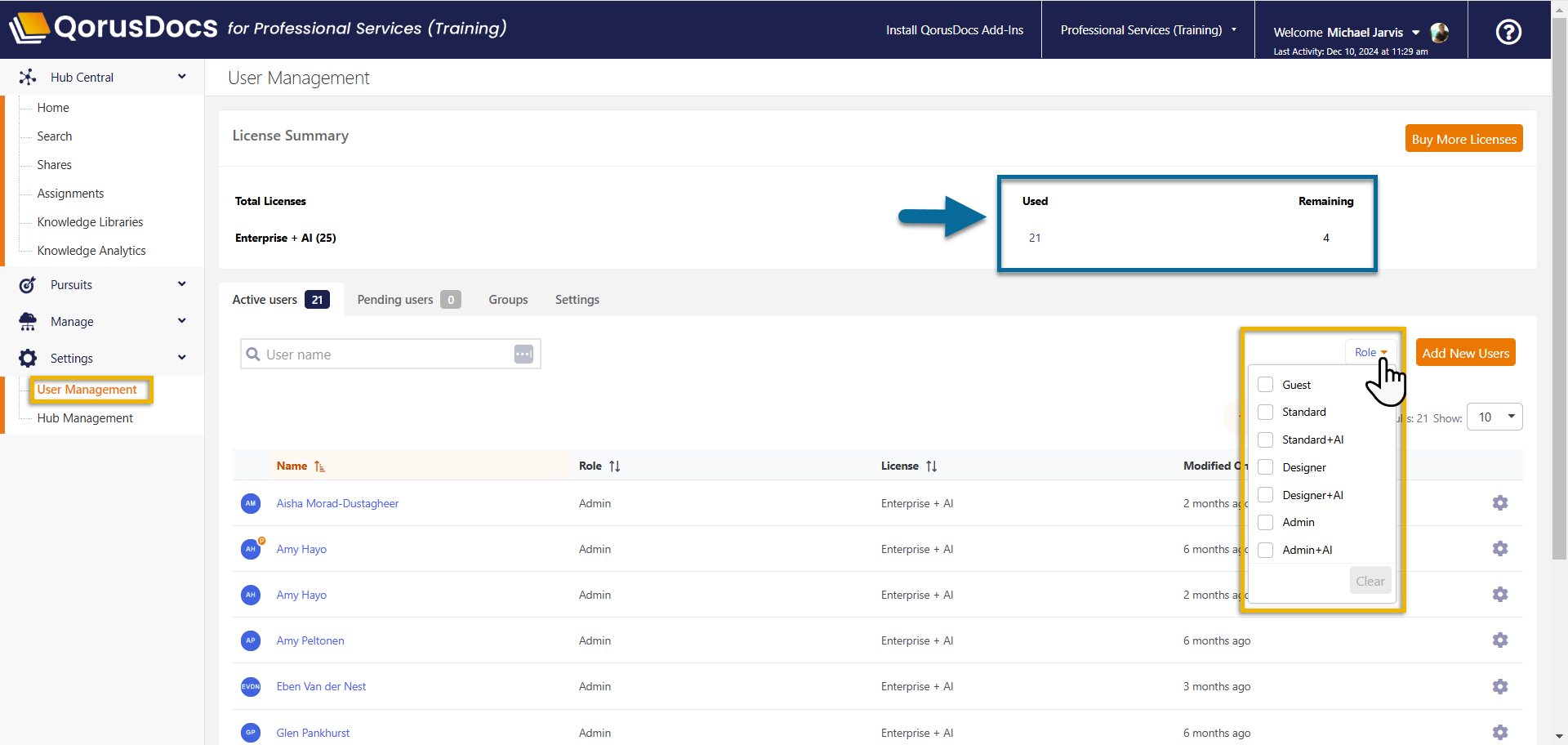Click the Pursuits target icon
This screenshot has height=745, width=1568.
point(28,285)
